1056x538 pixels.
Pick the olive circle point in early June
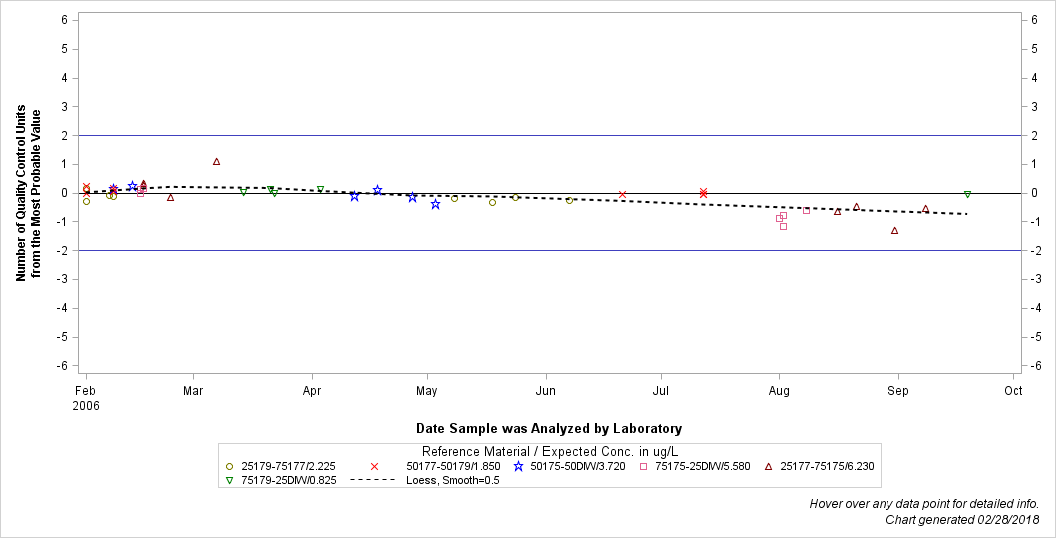569,201
